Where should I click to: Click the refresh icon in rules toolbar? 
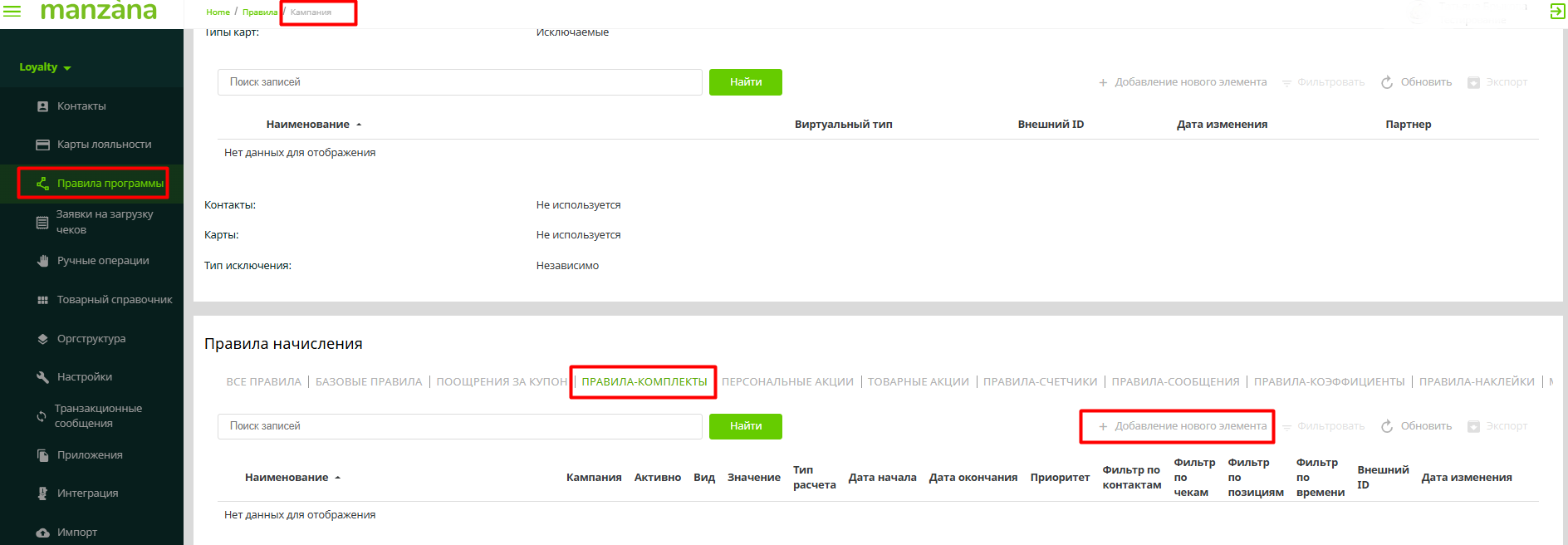tap(1386, 426)
